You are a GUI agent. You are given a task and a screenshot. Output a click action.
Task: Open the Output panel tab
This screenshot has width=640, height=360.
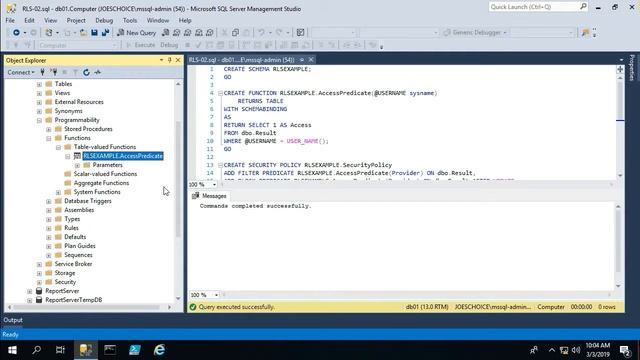(x=13, y=320)
